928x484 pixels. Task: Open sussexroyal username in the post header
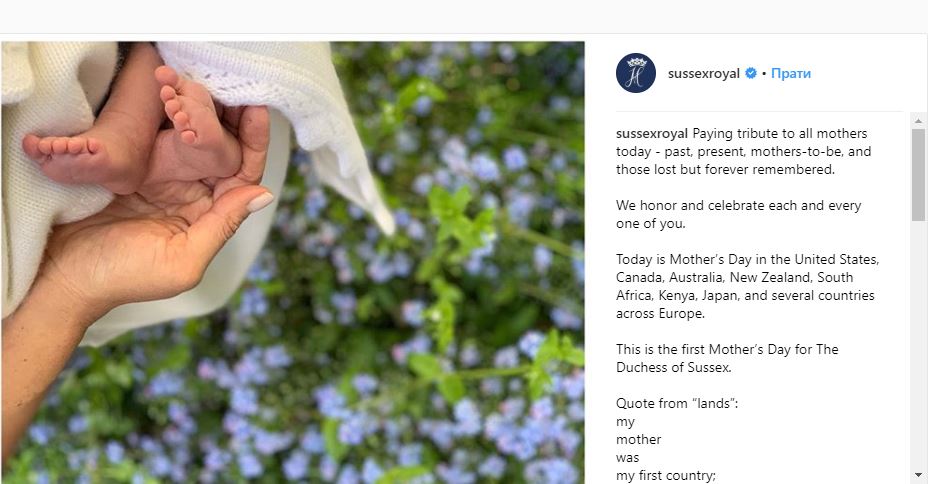[x=704, y=73]
